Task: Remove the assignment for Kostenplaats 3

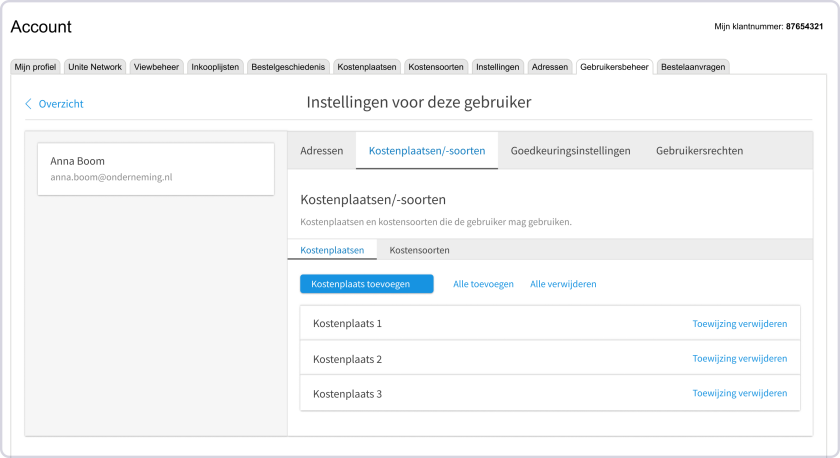Action: pos(740,393)
